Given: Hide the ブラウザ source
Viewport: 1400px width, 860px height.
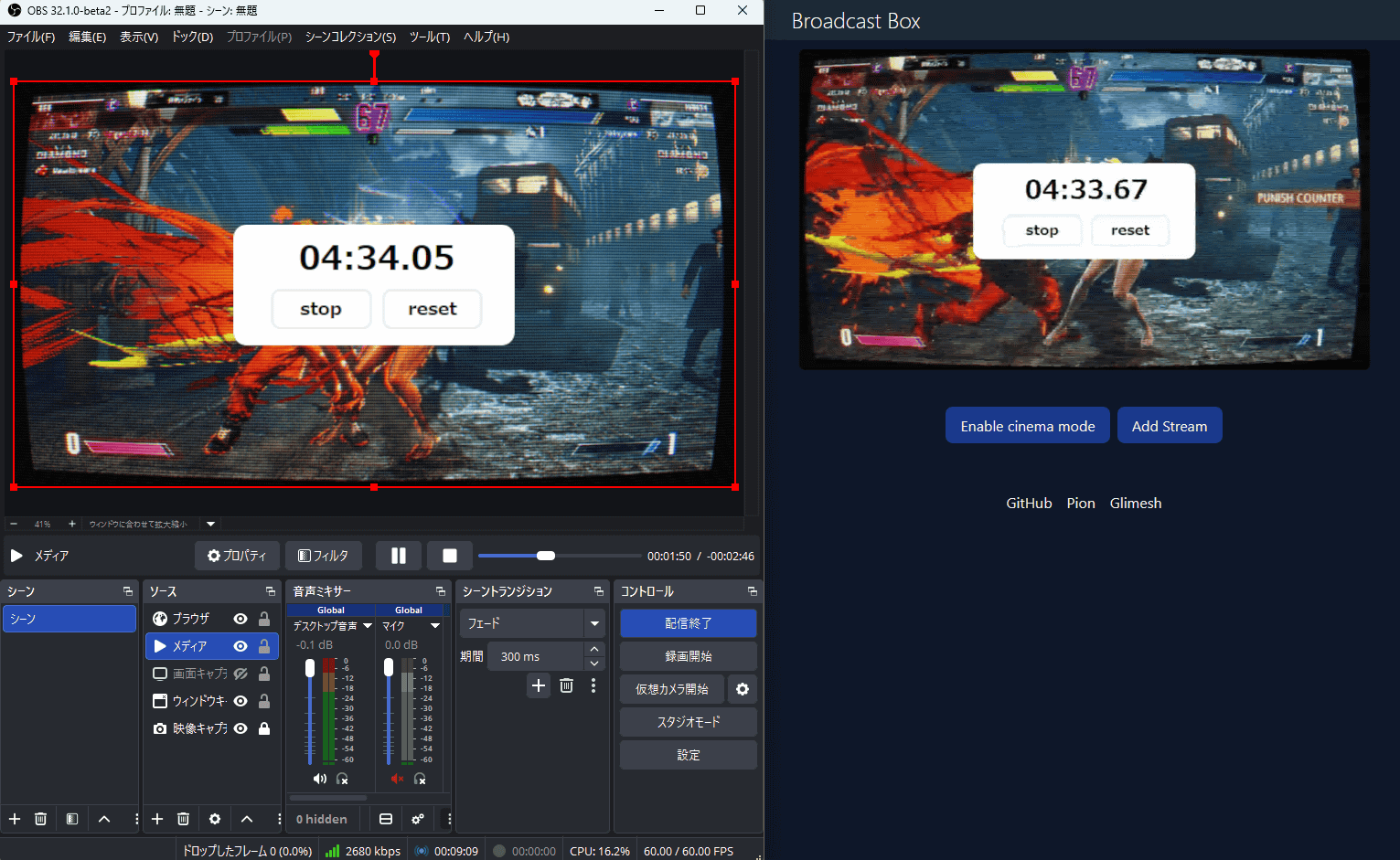Looking at the screenshot, I should coord(240,619).
